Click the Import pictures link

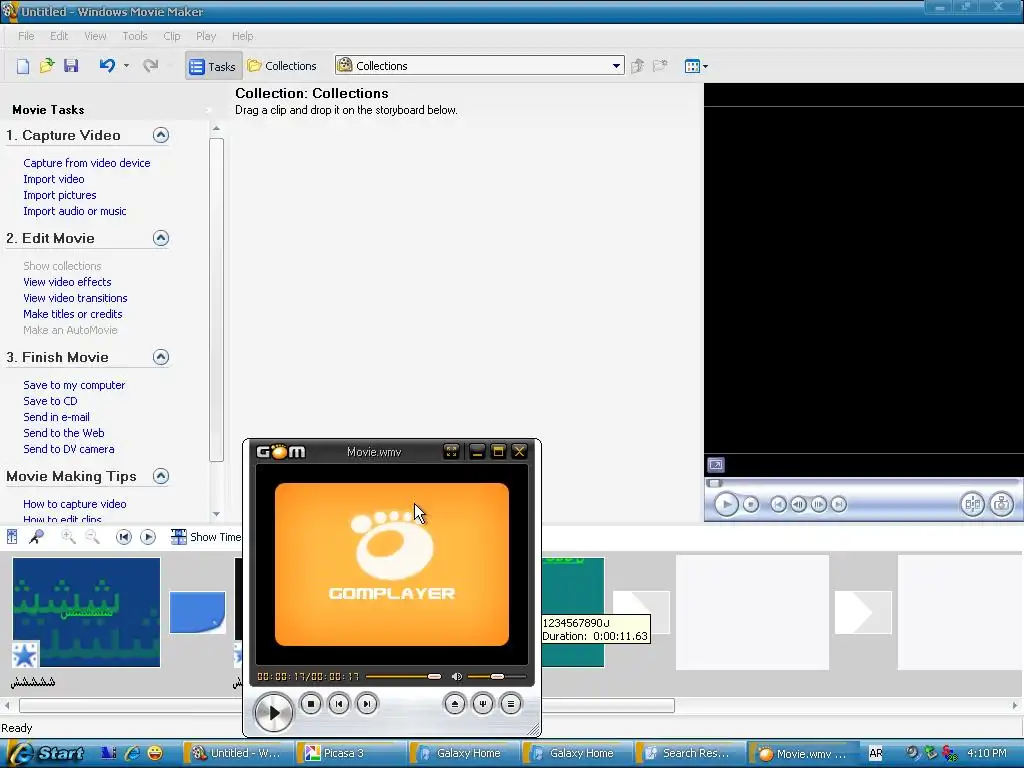click(x=59, y=195)
